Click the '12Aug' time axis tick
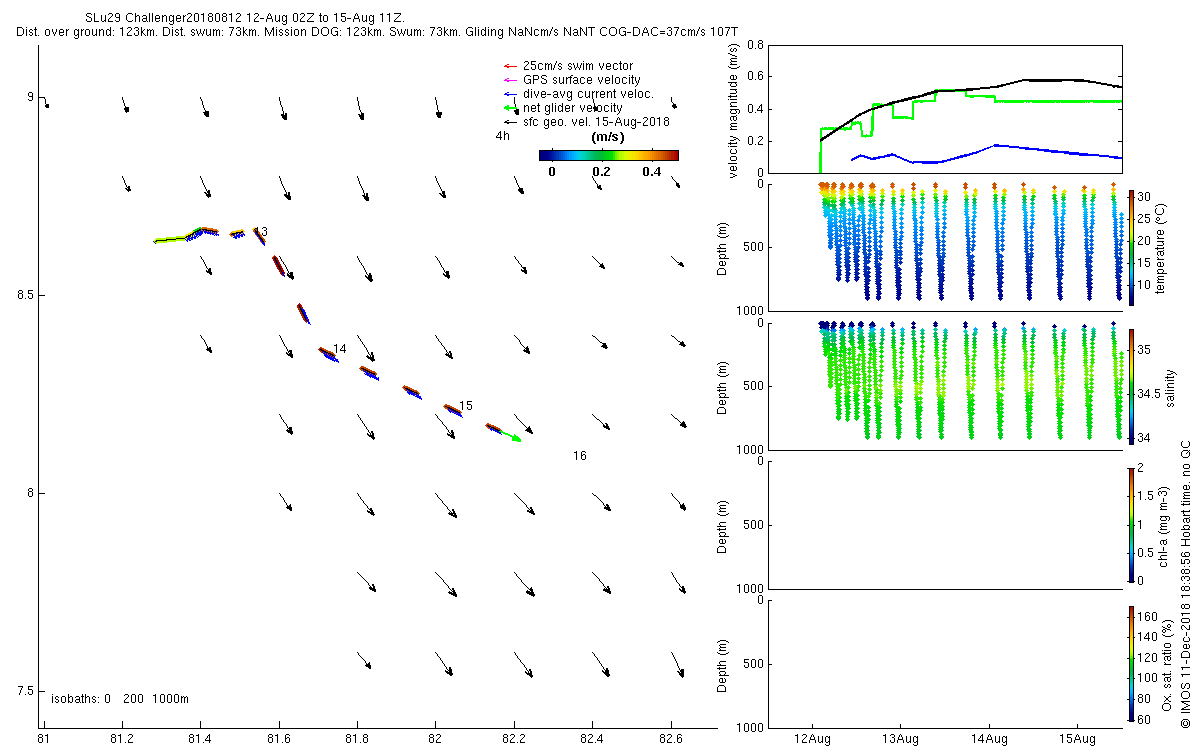This screenshot has width=1200, height=750. (812, 740)
